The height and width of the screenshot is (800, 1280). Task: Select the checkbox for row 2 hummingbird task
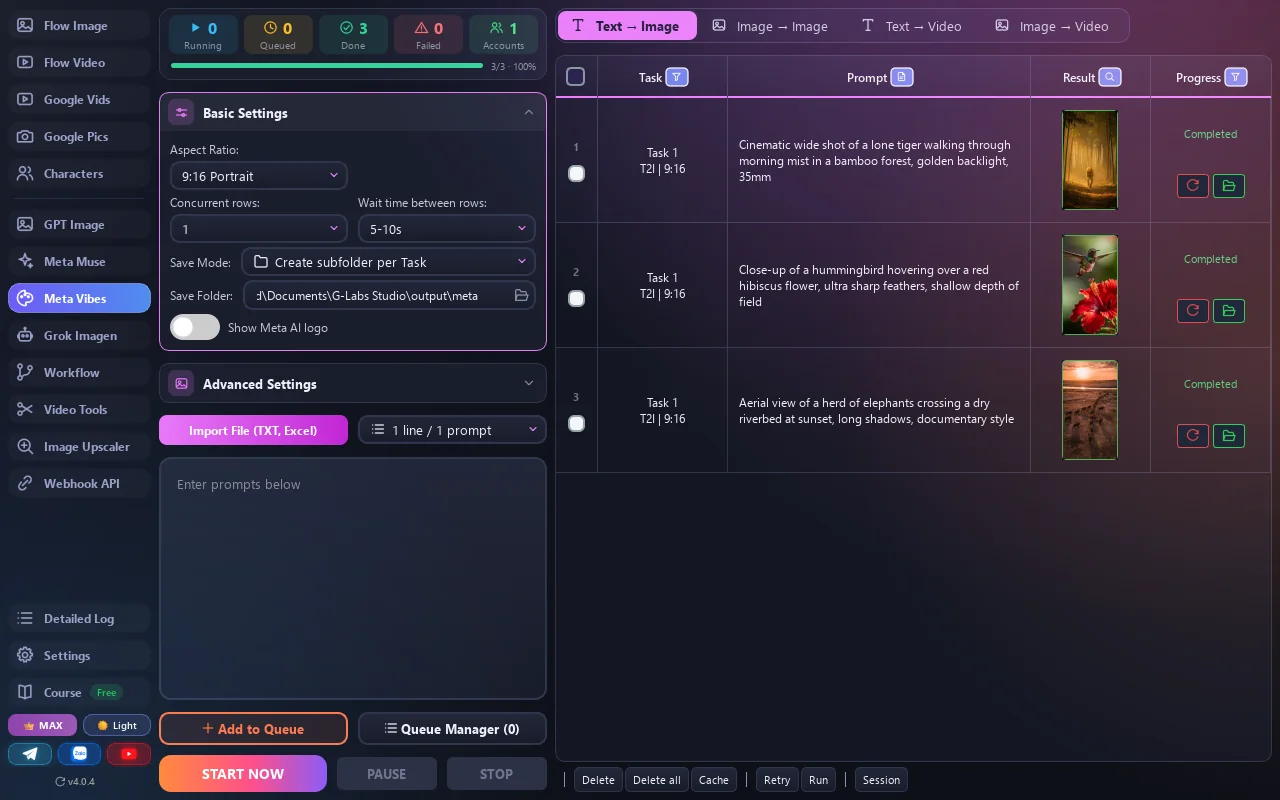[x=576, y=298]
